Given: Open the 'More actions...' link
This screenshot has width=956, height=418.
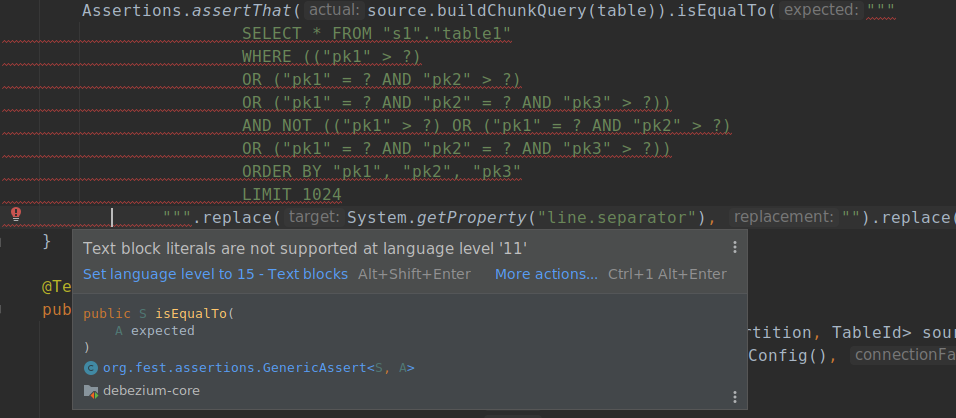Looking at the screenshot, I should pyautogui.click(x=546, y=274).
